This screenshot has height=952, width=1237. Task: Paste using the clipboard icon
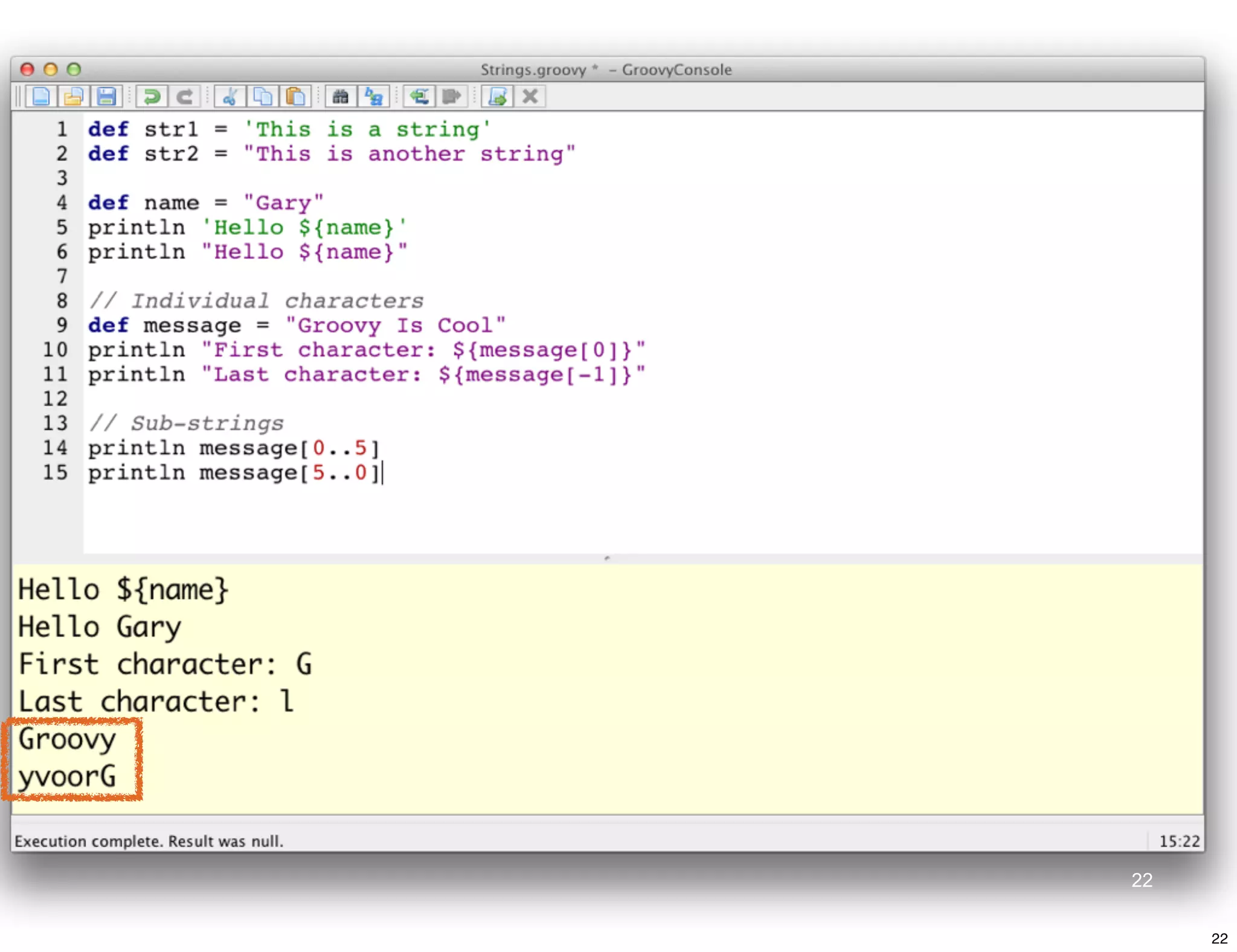click(x=295, y=97)
